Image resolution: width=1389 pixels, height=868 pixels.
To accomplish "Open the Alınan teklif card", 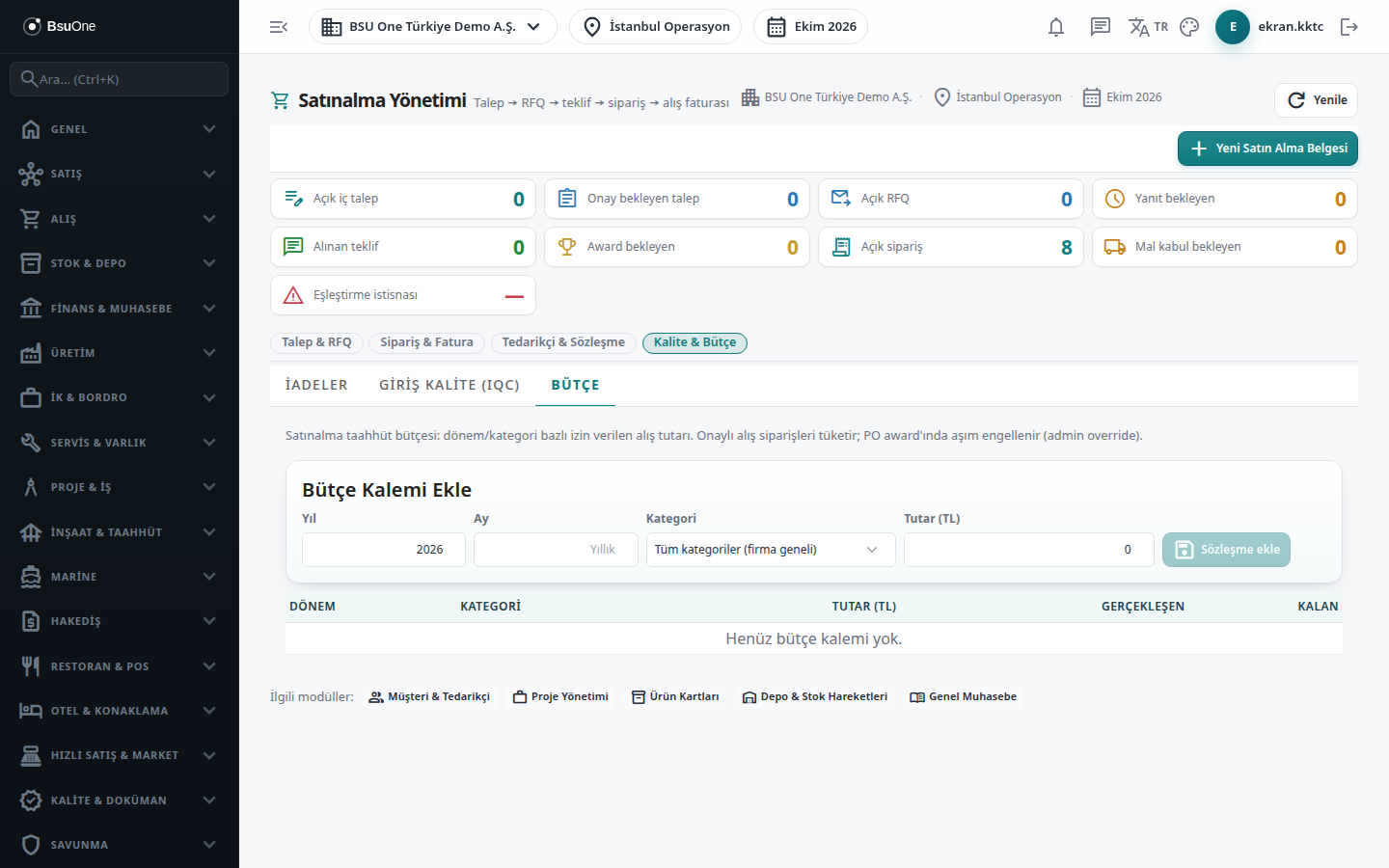I will (403, 247).
